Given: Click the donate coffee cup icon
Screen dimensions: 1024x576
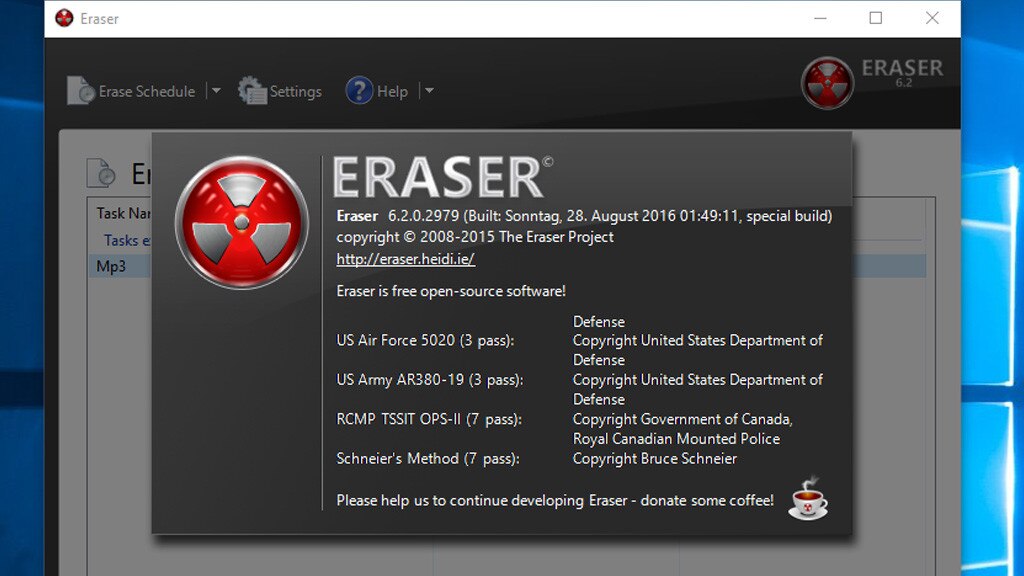Looking at the screenshot, I should [808, 497].
